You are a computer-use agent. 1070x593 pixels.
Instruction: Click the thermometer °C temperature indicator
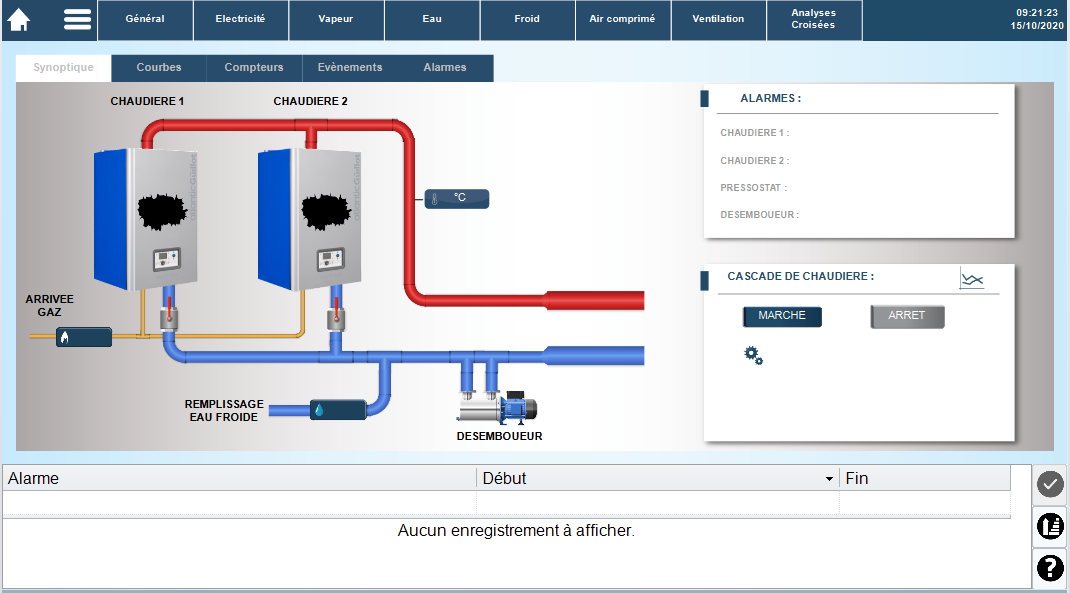457,198
